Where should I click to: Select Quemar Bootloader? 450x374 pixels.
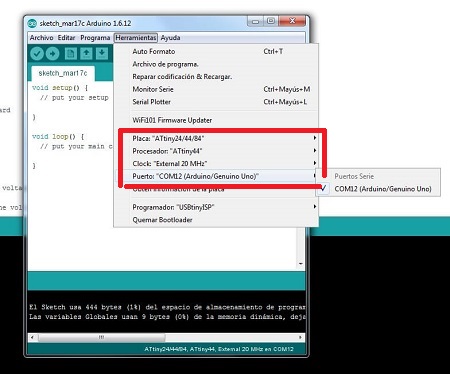click(216, 220)
